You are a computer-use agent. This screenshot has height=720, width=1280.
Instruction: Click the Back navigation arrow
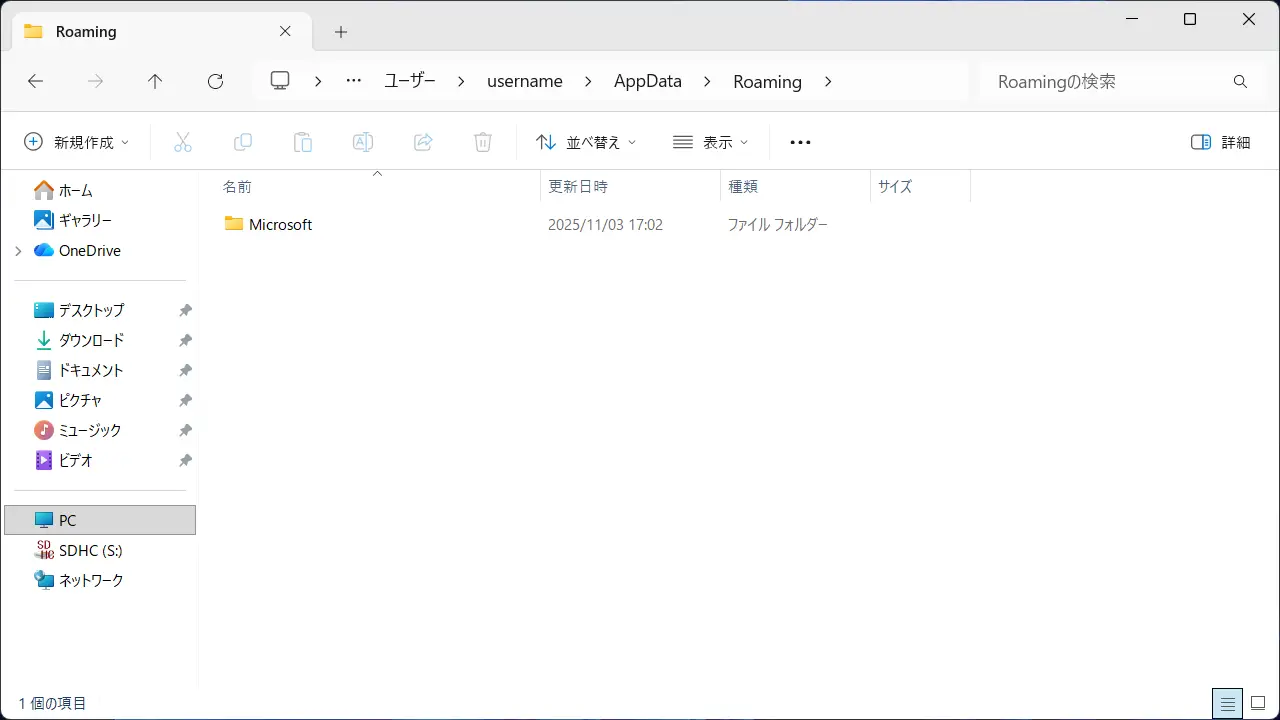[x=35, y=82]
